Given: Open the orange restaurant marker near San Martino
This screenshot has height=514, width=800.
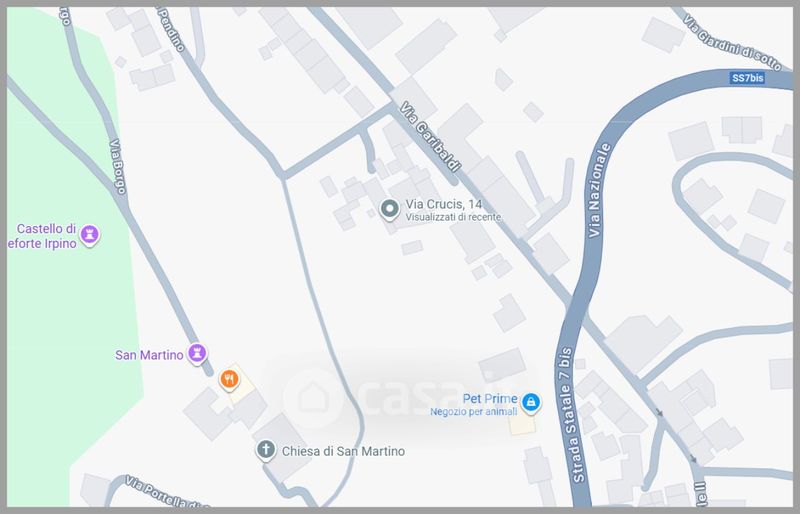Looking at the screenshot, I should point(229,380).
